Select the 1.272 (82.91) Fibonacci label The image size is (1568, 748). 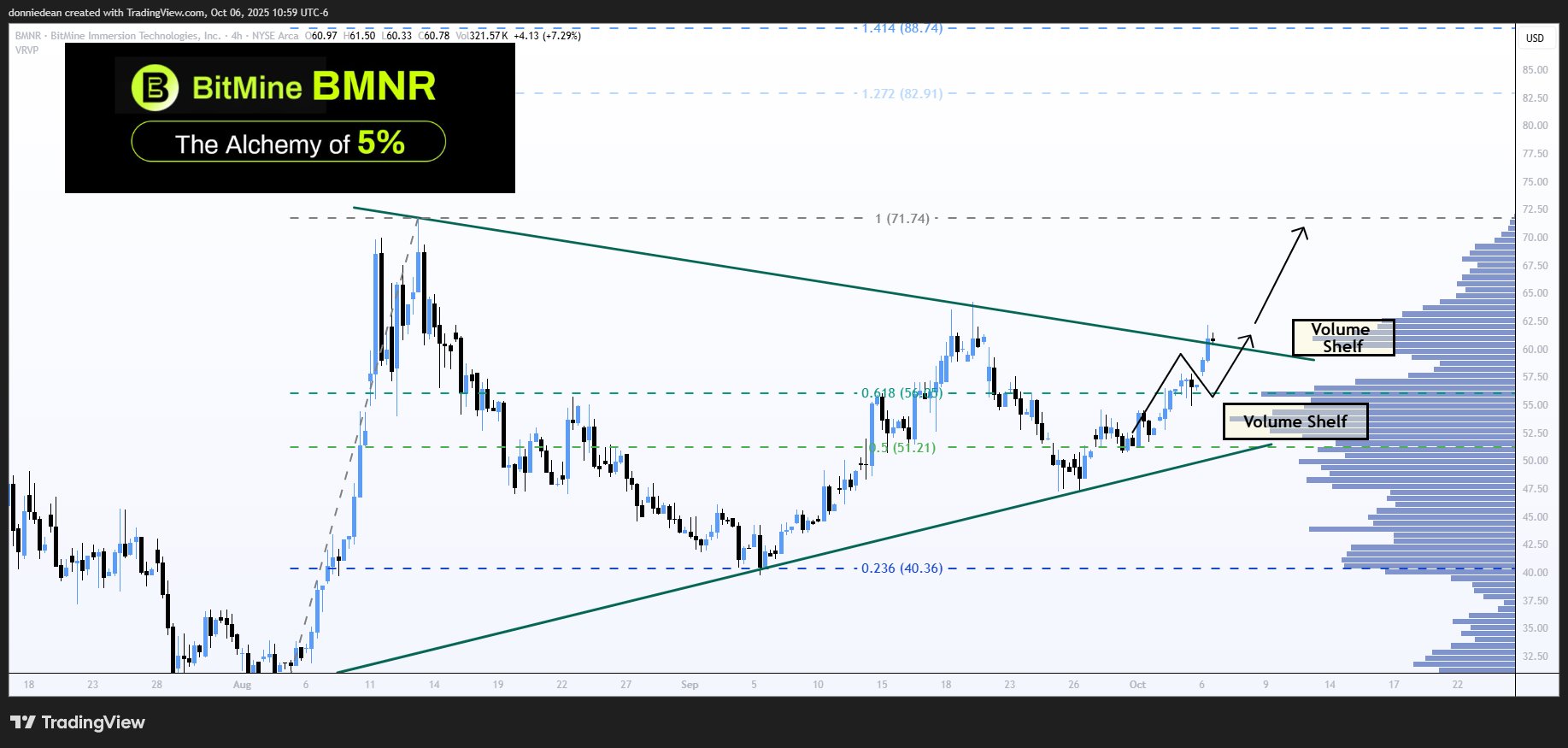pyautogui.click(x=902, y=93)
